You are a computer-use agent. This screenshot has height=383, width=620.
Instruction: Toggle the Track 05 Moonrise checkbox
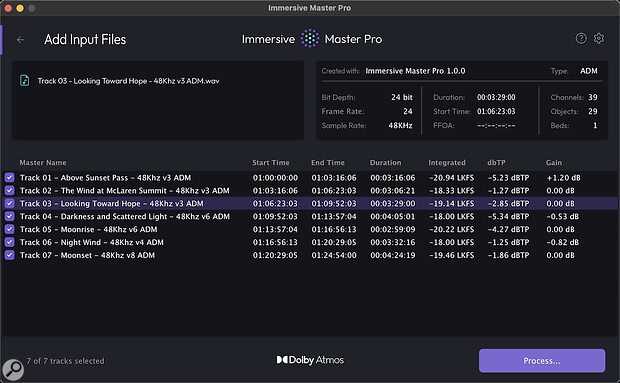9,229
